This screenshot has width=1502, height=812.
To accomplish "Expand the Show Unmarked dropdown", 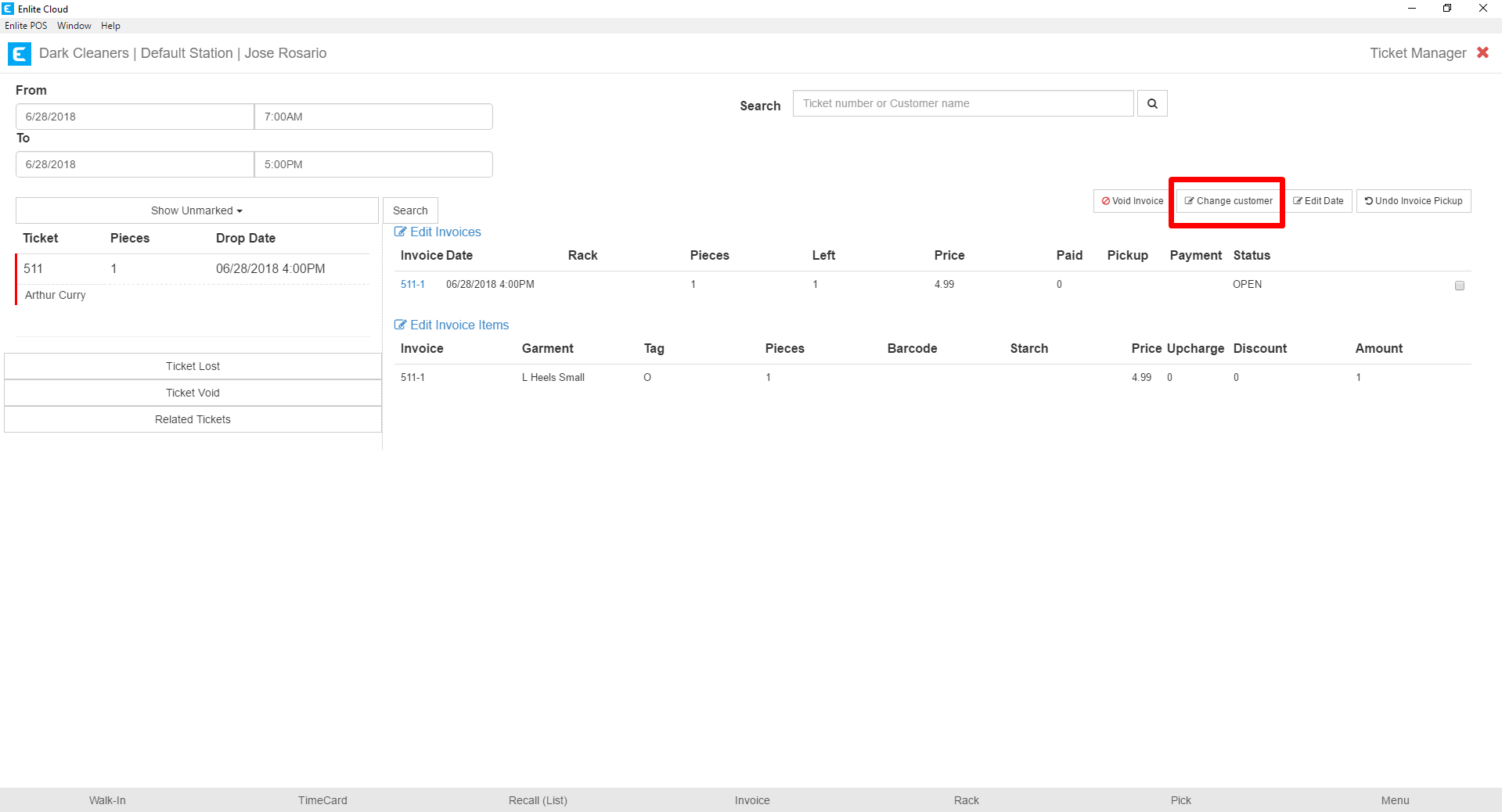I will (197, 210).
